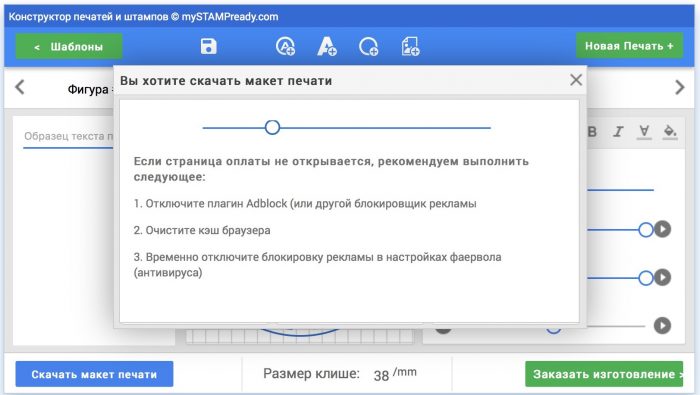Go to the next element with the right chevron
This screenshot has width=700, height=395.
[x=679, y=87]
